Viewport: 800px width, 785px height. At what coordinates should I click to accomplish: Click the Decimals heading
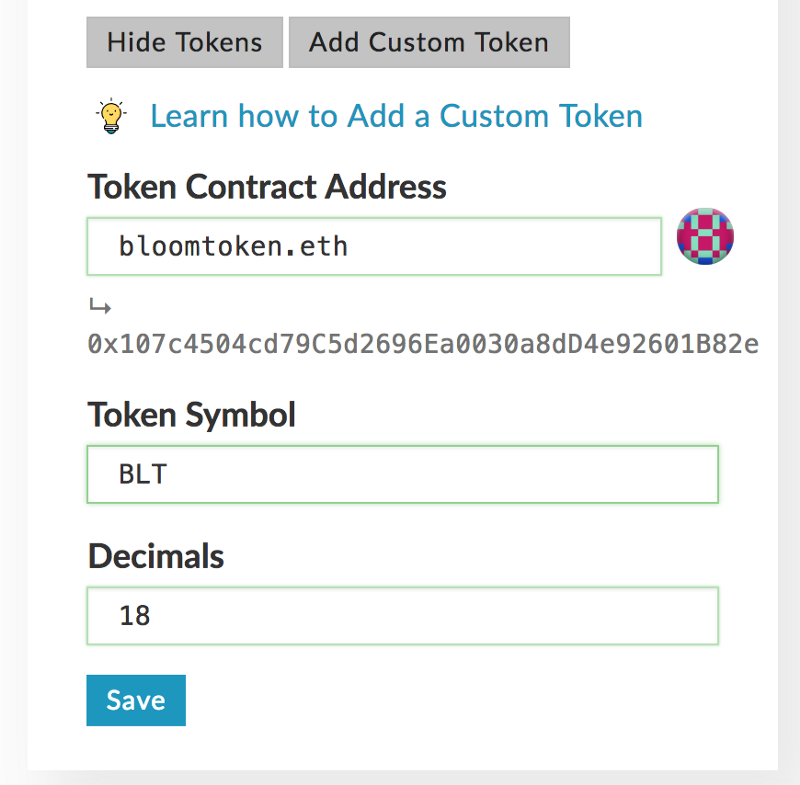(156, 555)
